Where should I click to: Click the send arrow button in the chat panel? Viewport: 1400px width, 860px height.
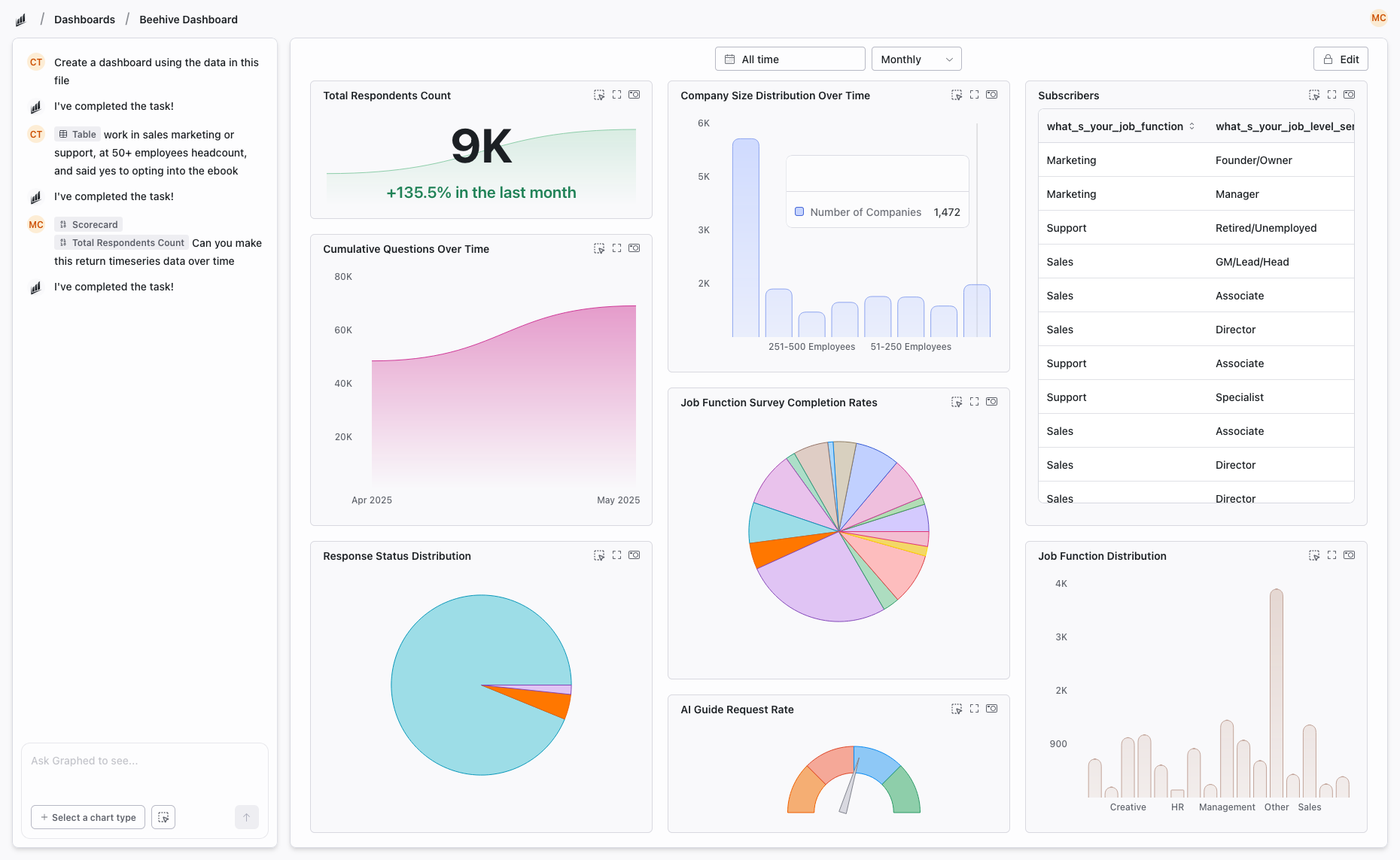pos(247,817)
